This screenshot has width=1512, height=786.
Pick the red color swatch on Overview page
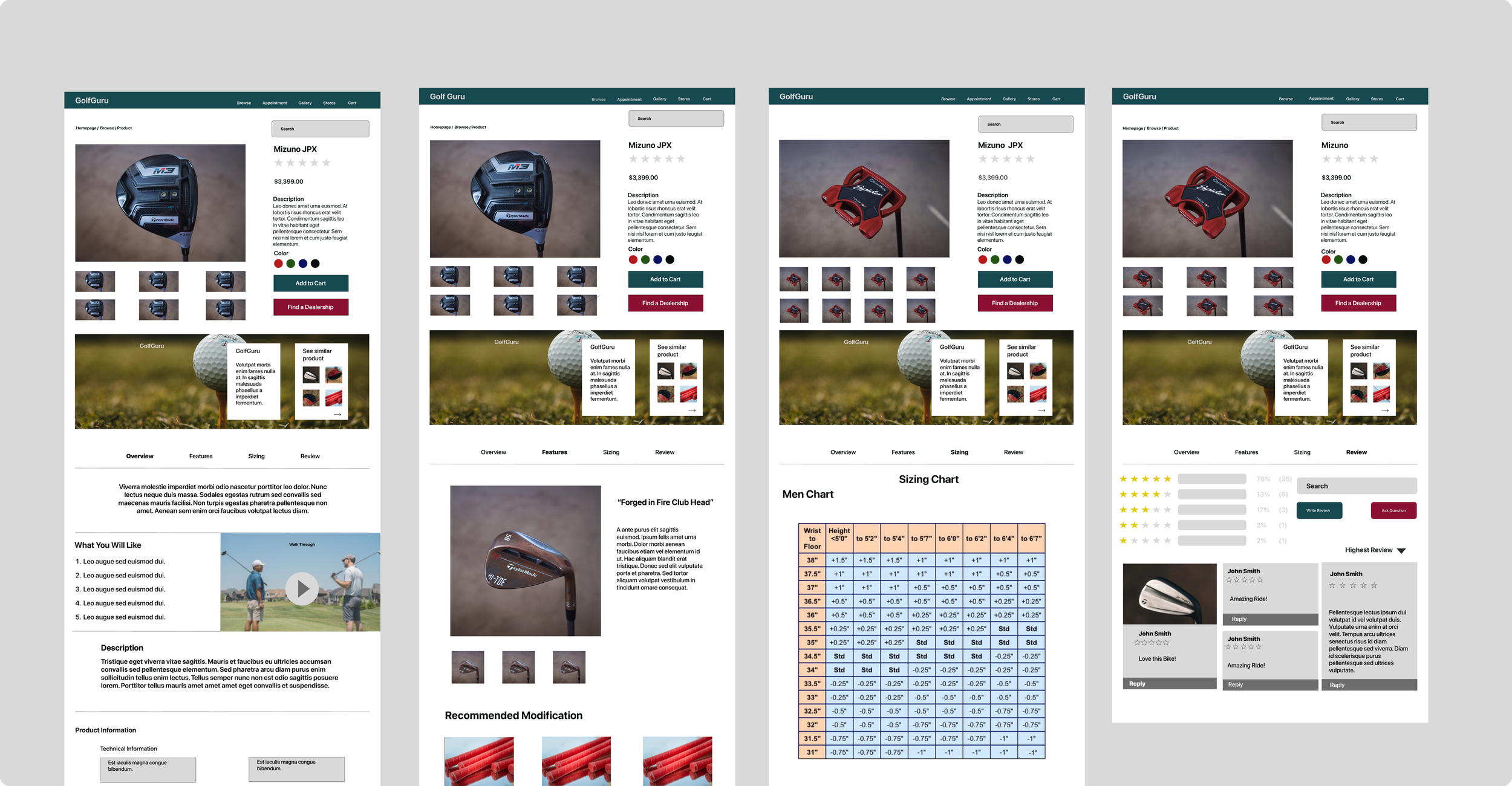278,264
